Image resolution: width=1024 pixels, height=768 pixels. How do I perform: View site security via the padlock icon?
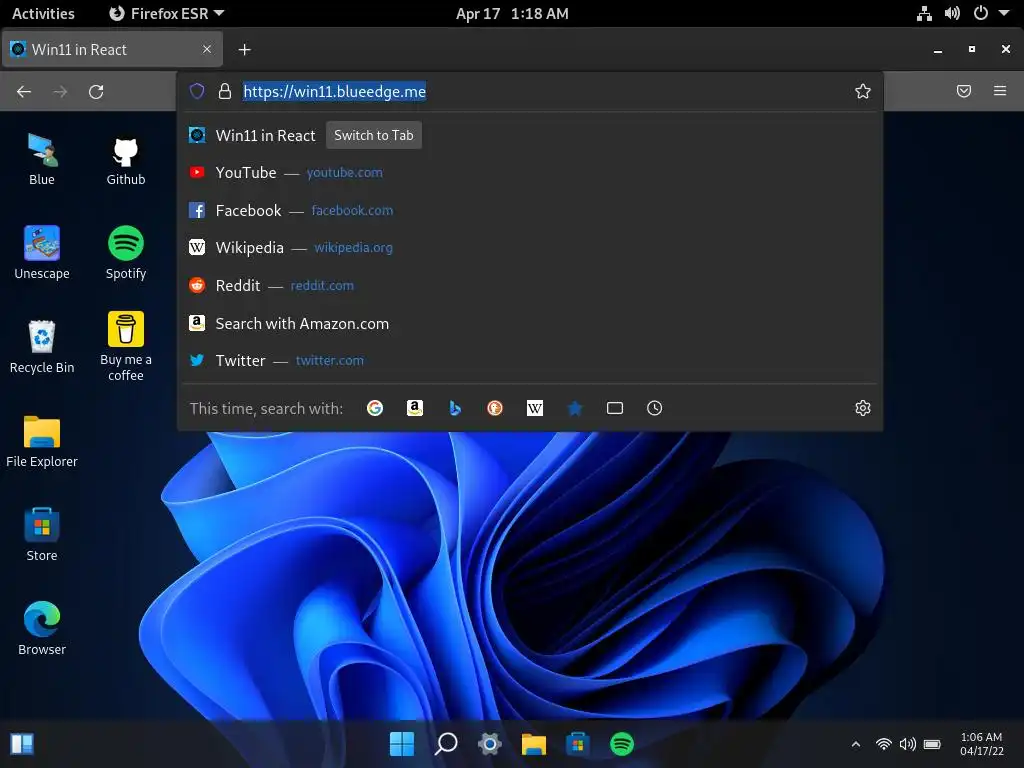click(x=225, y=91)
